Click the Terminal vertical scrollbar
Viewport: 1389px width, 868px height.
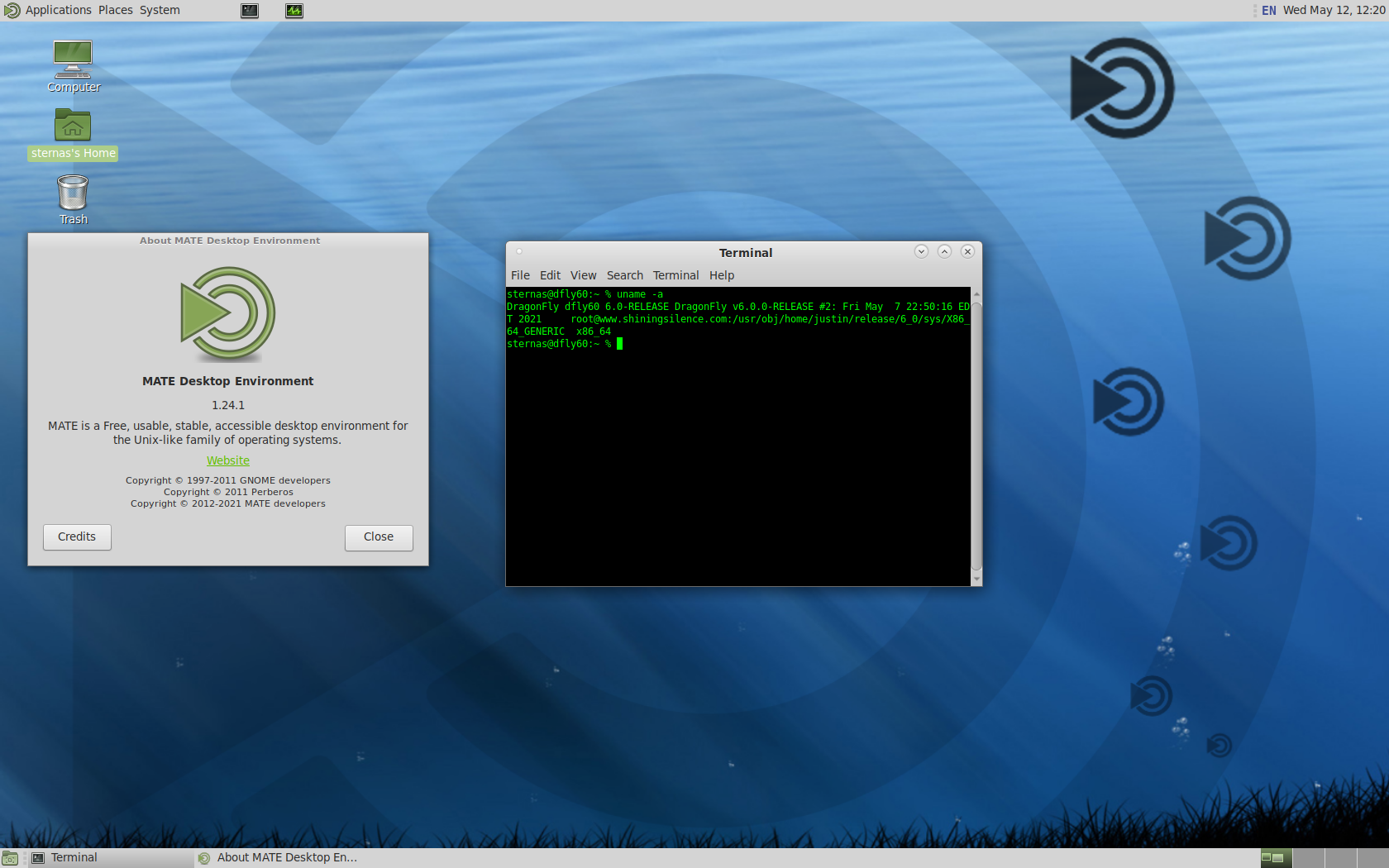point(976,436)
